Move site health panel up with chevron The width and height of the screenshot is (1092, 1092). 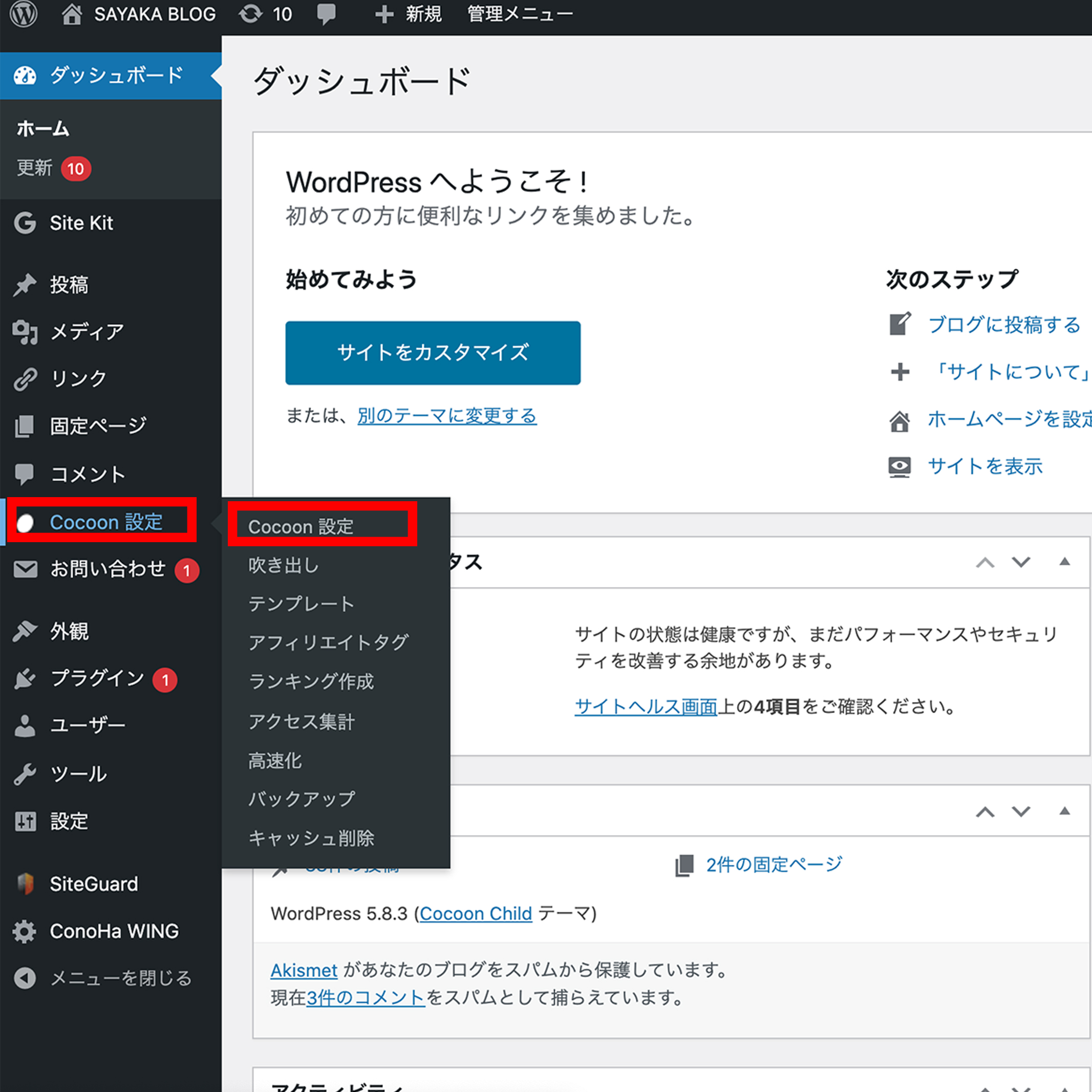pos(985,563)
